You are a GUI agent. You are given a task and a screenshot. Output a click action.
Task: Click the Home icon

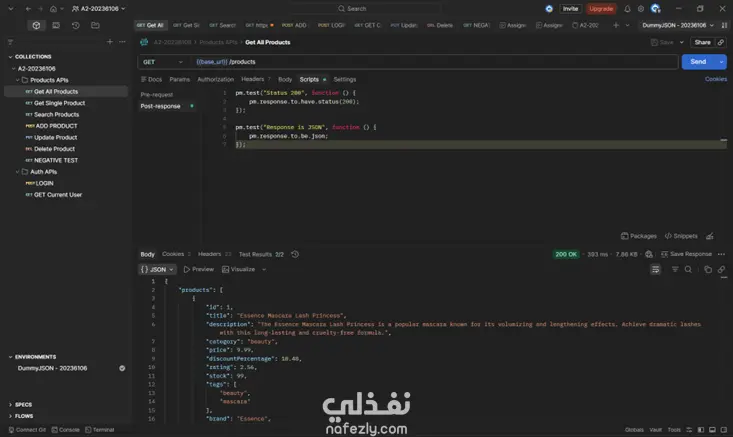pyautogui.click(x=53, y=8)
